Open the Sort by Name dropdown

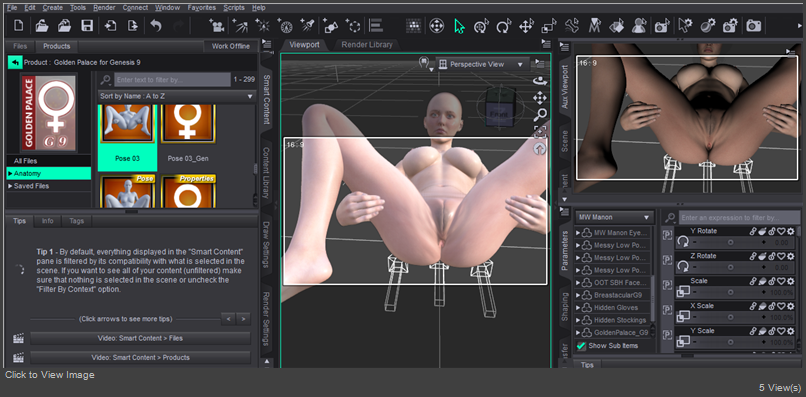pyautogui.click(x=177, y=96)
